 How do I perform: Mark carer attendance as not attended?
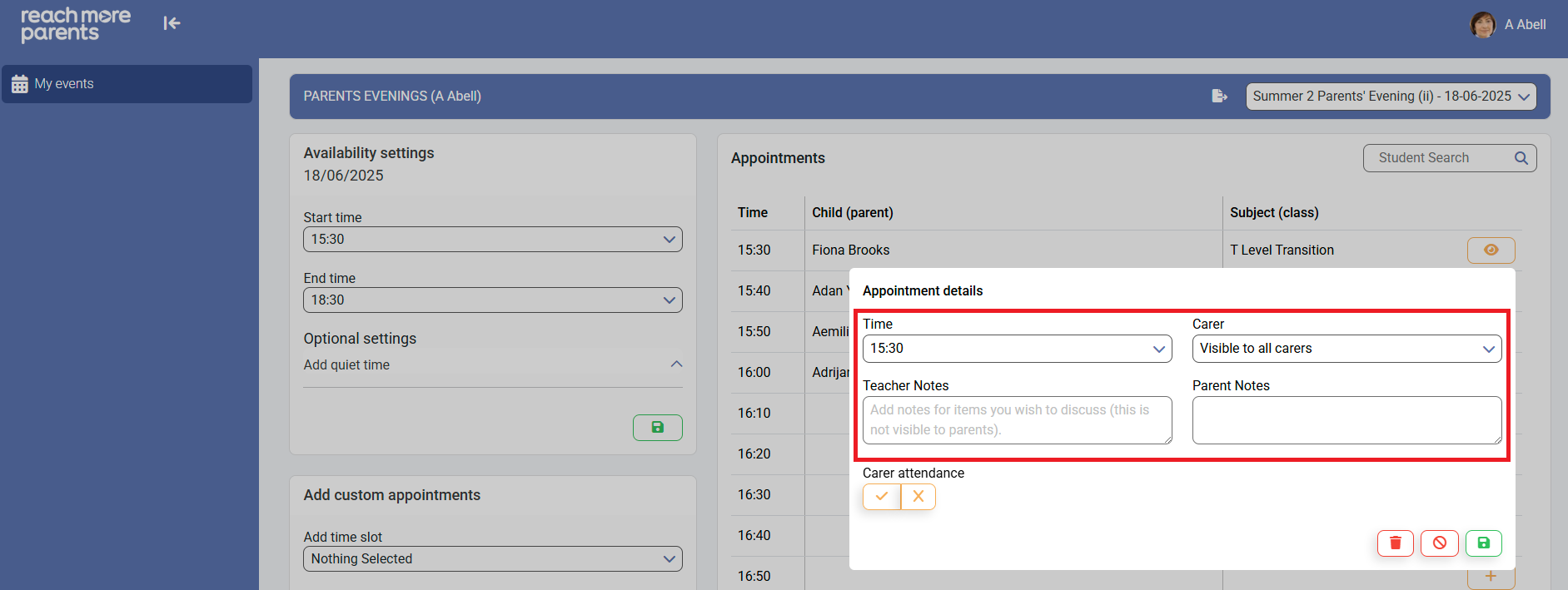point(918,497)
